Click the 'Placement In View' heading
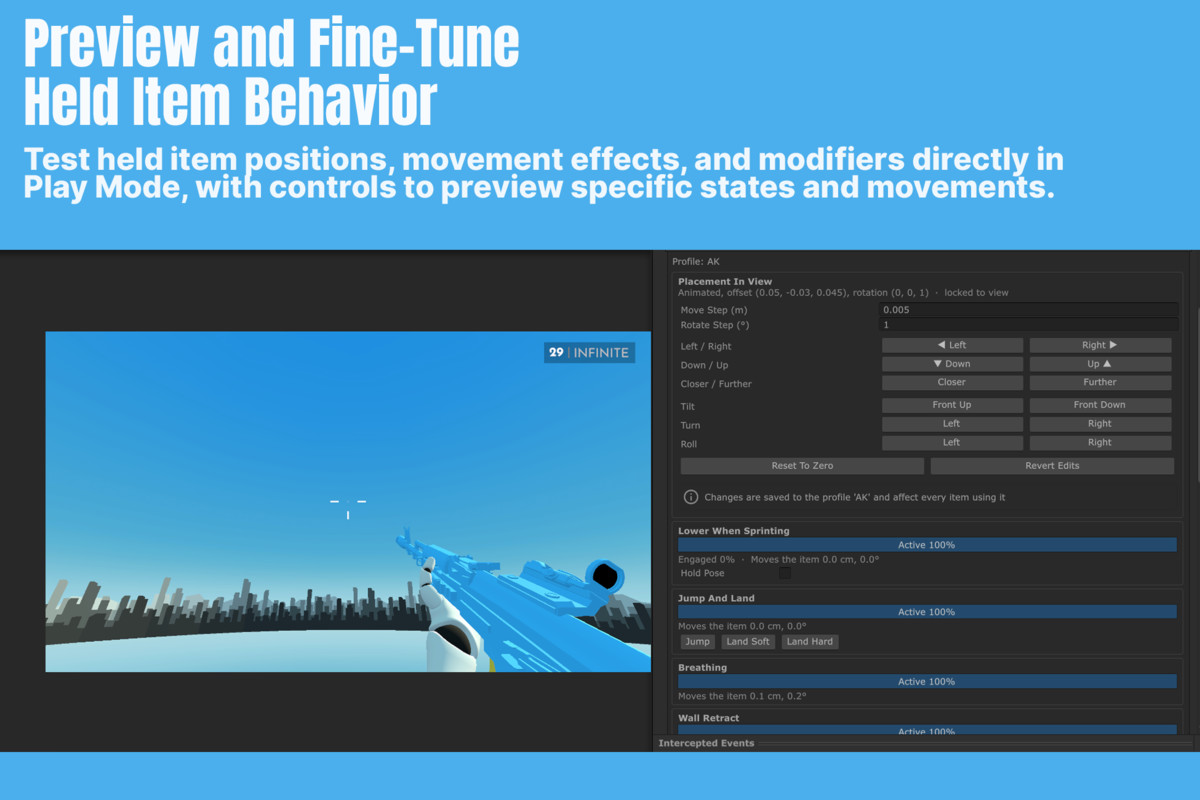This screenshot has width=1200, height=800. (725, 282)
